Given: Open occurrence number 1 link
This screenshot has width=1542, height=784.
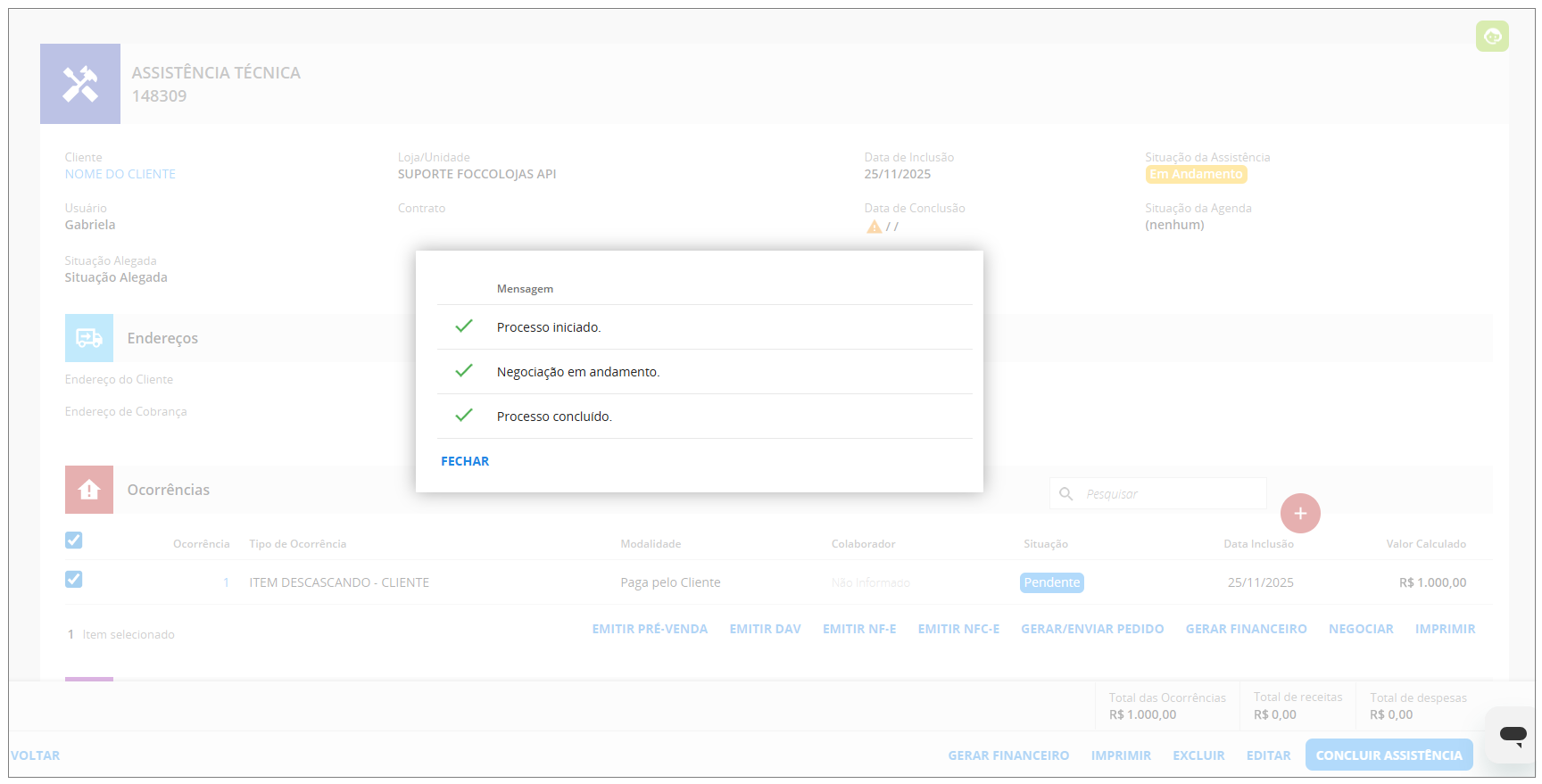Looking at the screenshot, I should (227, 582).
